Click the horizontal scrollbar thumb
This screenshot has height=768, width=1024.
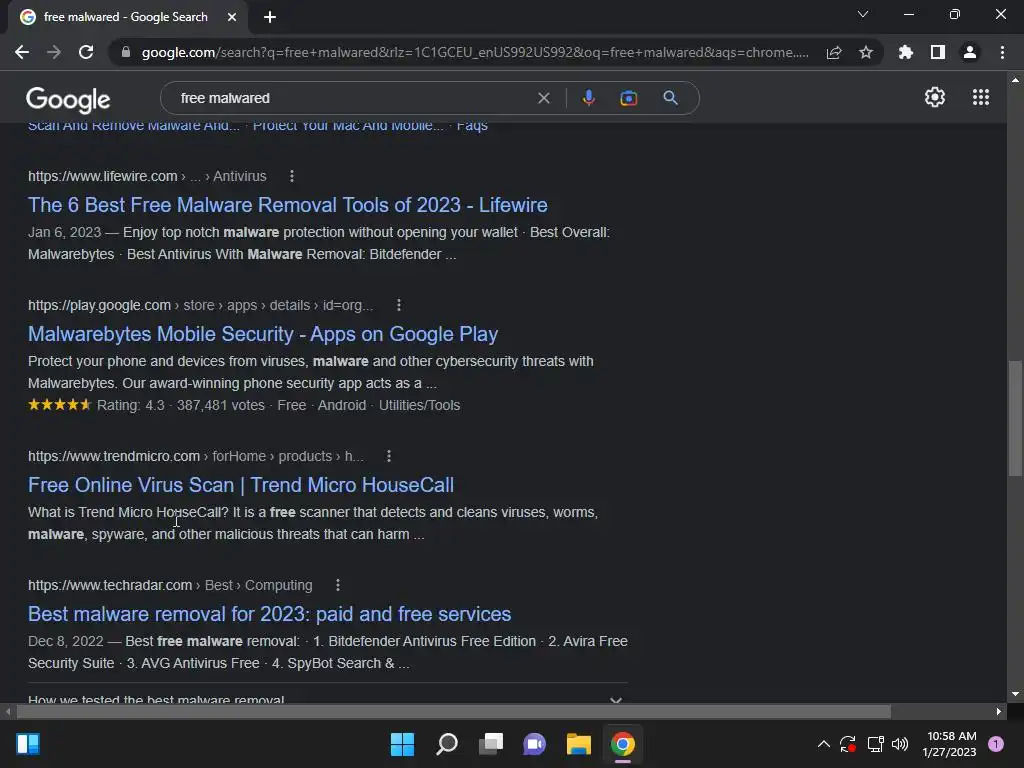[x=453, y=711]
